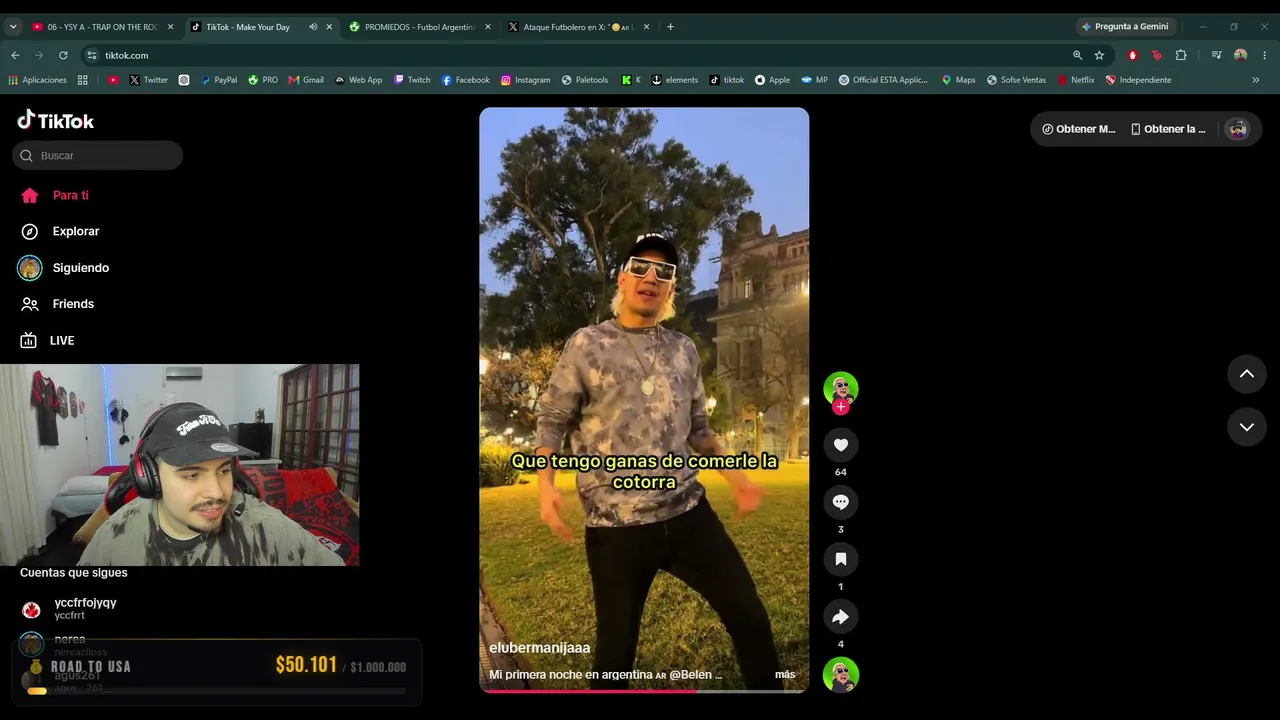Open the Twitter bookmark
Screen dimensions: 1280x720
(148, 80)
